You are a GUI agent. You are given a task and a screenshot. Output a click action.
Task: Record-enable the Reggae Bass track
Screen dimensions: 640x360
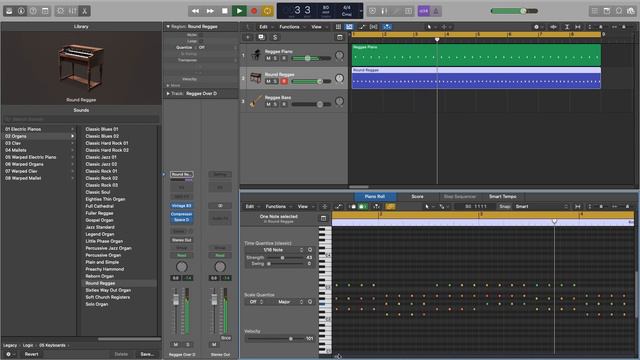point(284,104)
